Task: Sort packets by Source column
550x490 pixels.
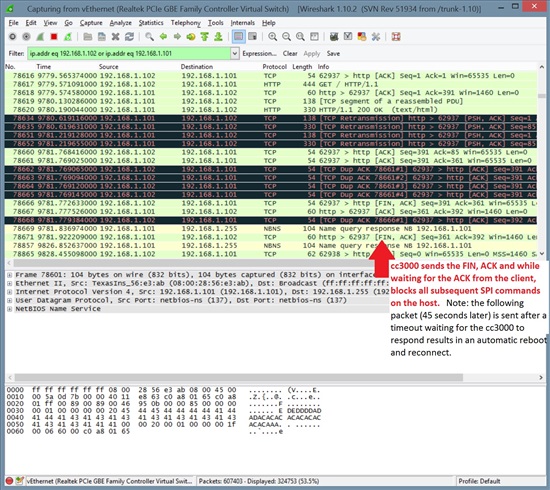Action: point(108,67)
